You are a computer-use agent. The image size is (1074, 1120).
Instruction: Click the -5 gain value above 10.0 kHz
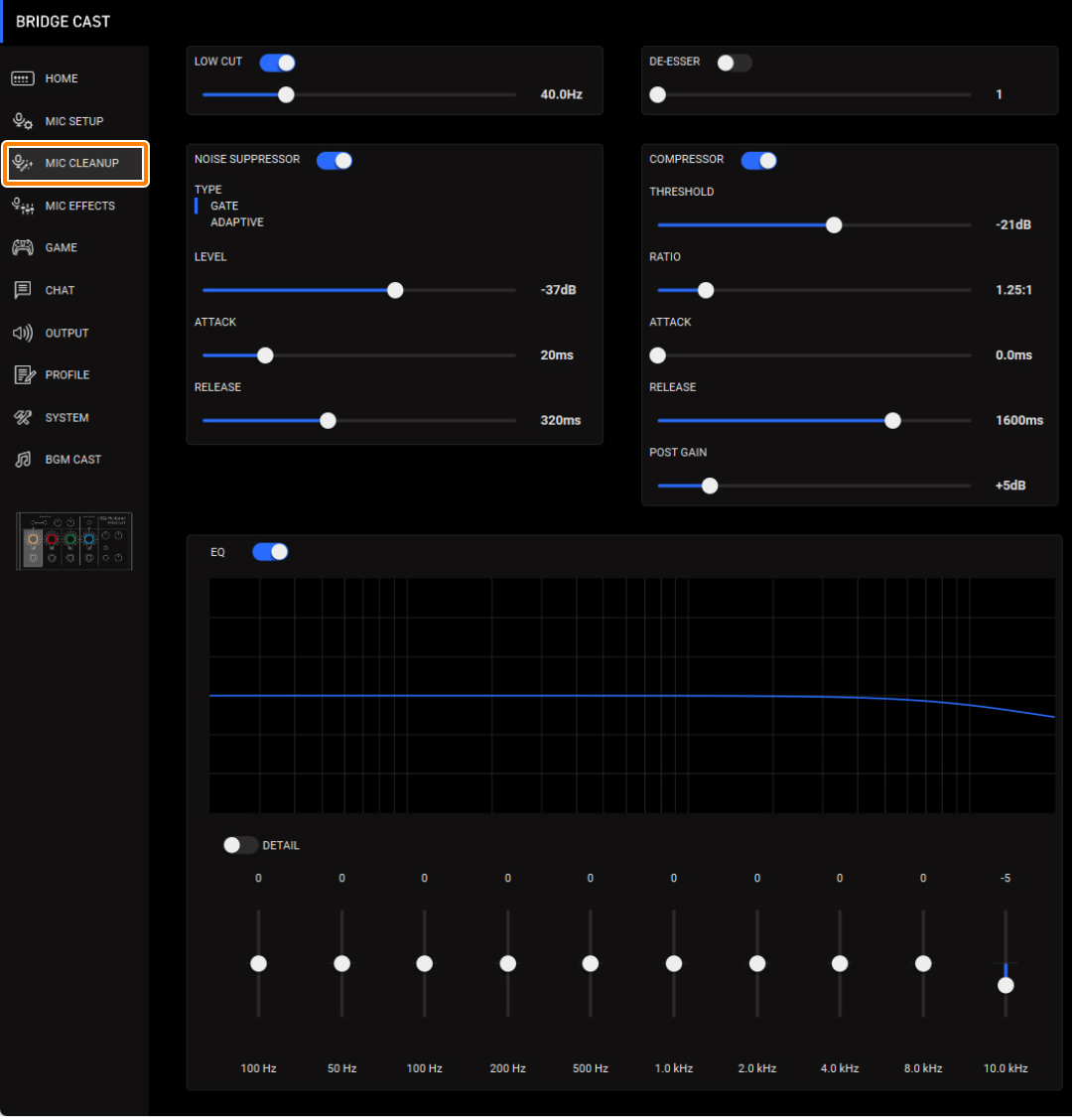(1007, 880)
